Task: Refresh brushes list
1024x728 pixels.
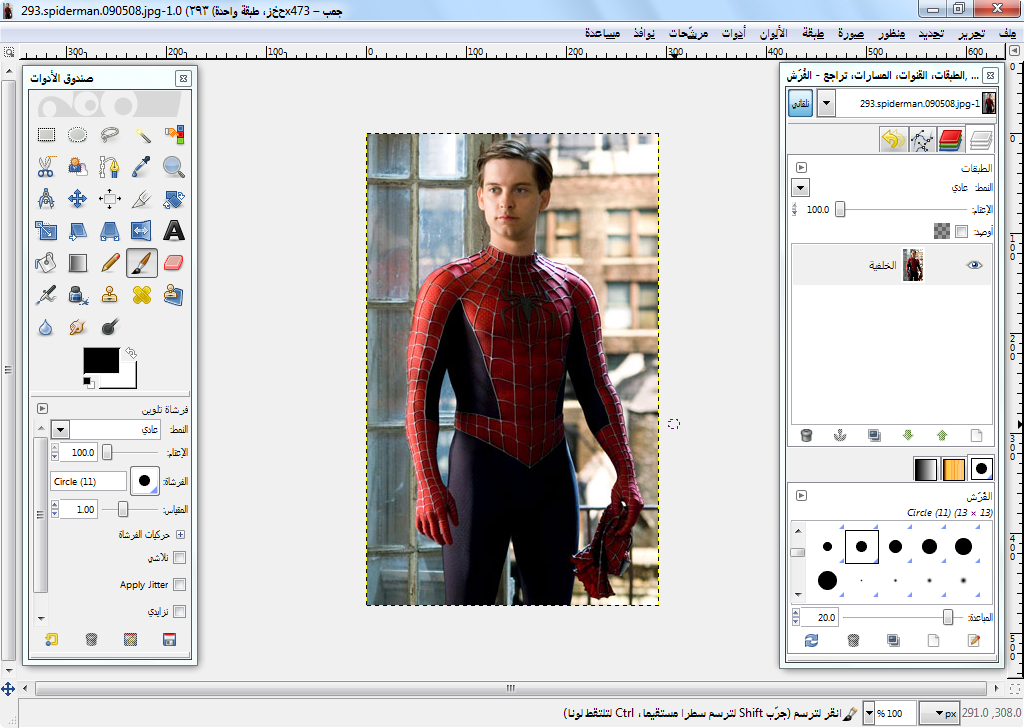Action: coord(812,641)
